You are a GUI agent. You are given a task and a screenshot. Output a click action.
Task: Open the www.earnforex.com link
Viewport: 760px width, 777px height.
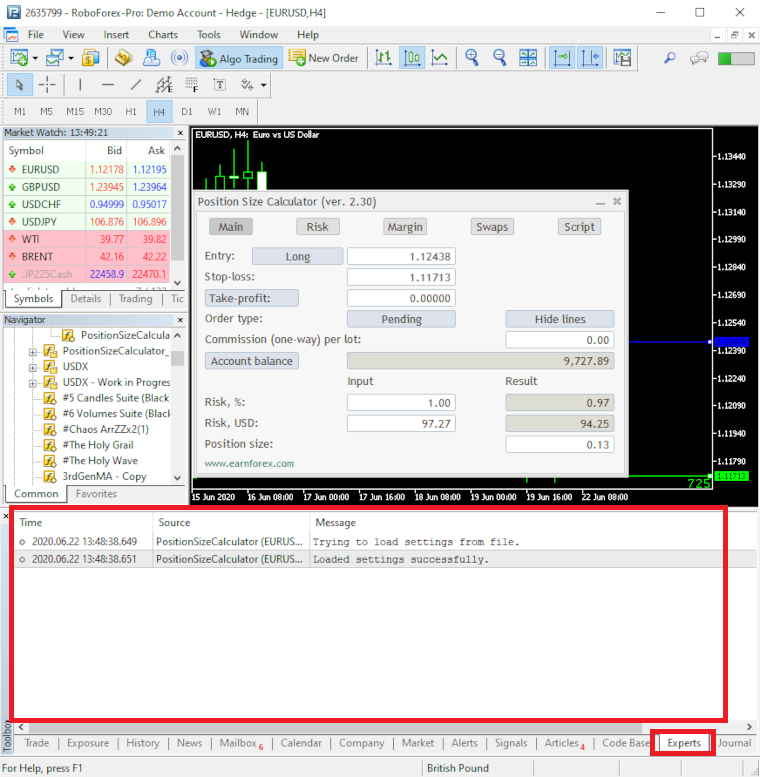click(x=249, y=463)
